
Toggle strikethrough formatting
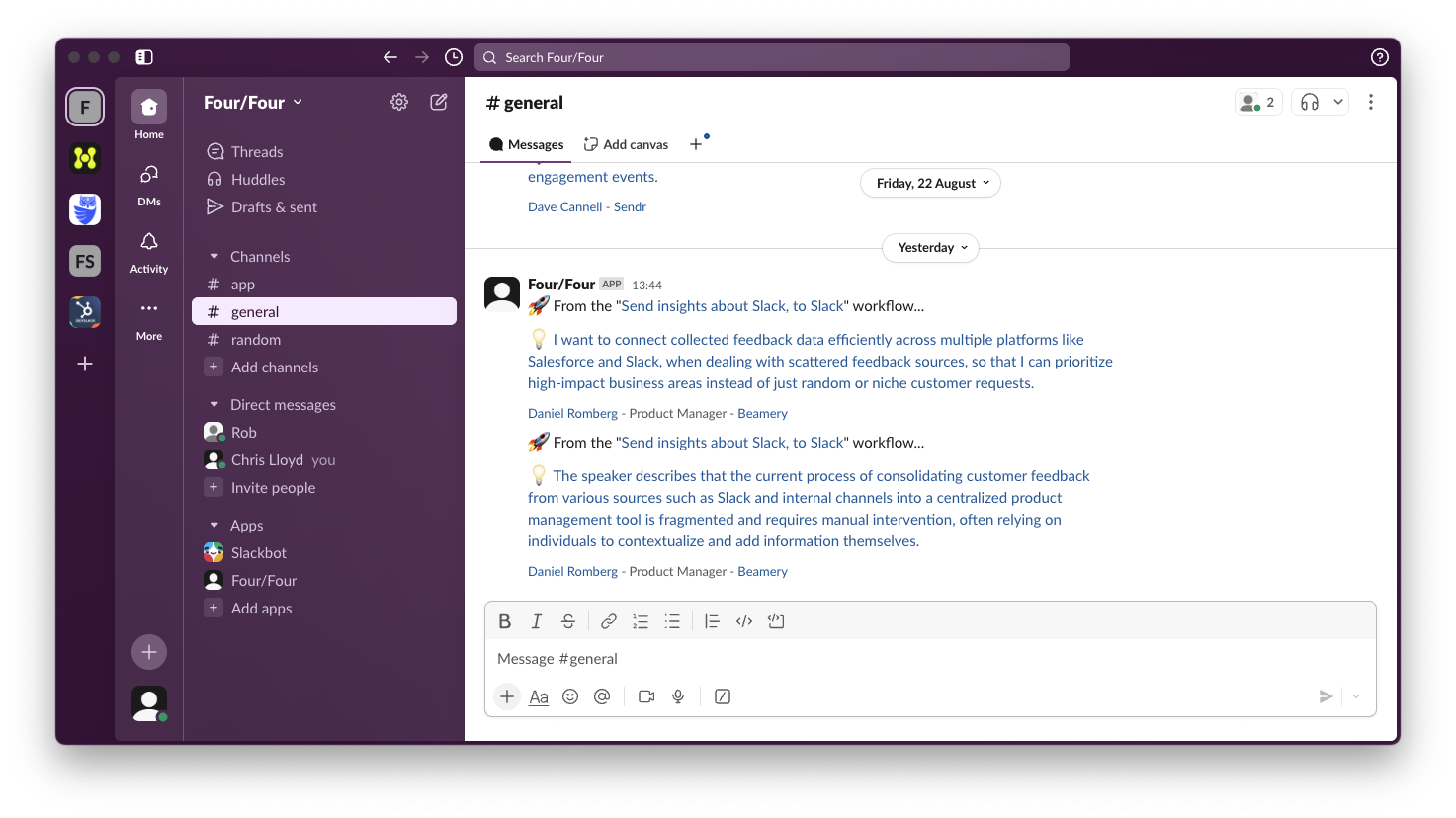point(568,621)
